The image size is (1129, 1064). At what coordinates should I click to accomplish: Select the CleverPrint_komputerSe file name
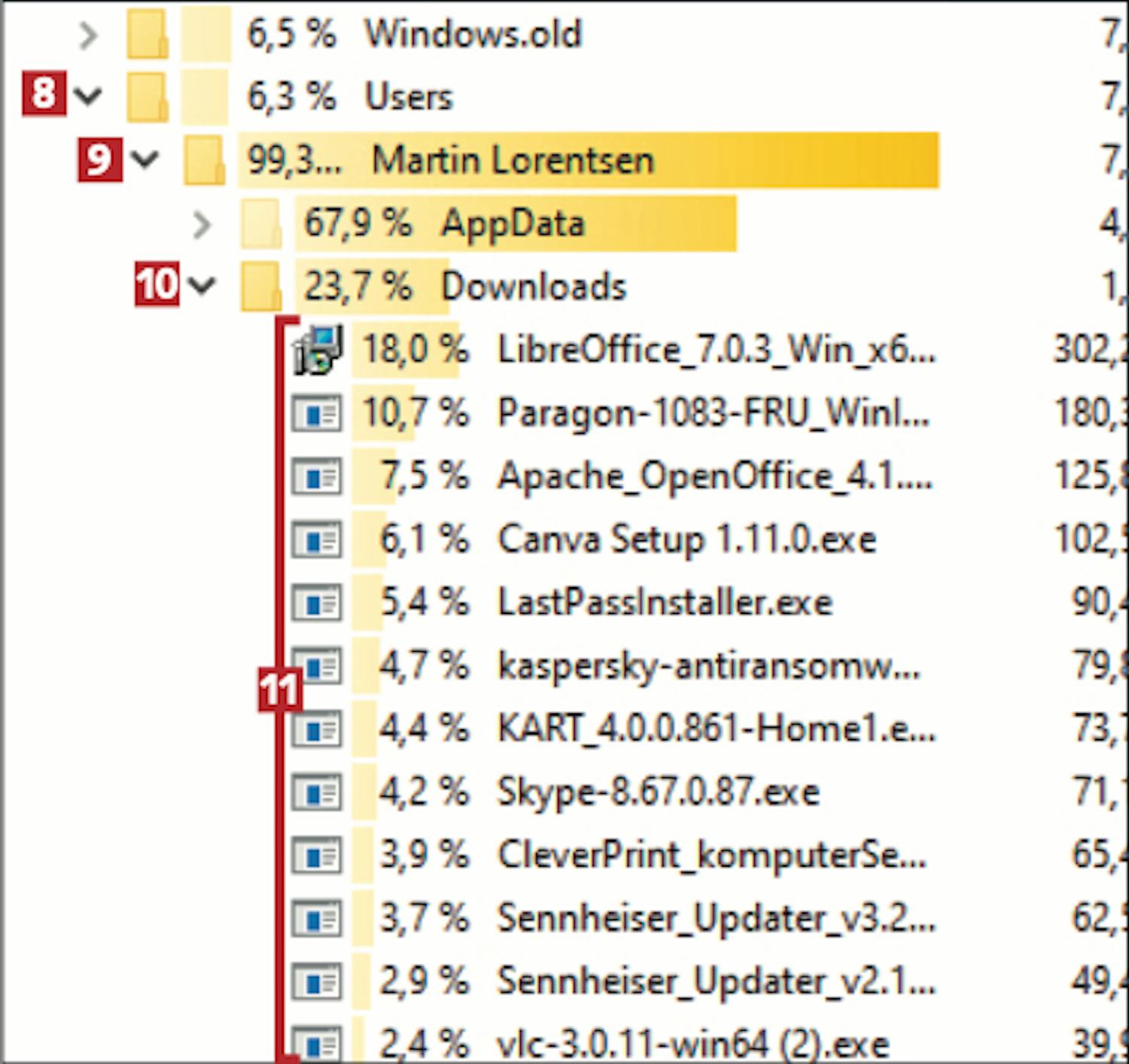712,856
